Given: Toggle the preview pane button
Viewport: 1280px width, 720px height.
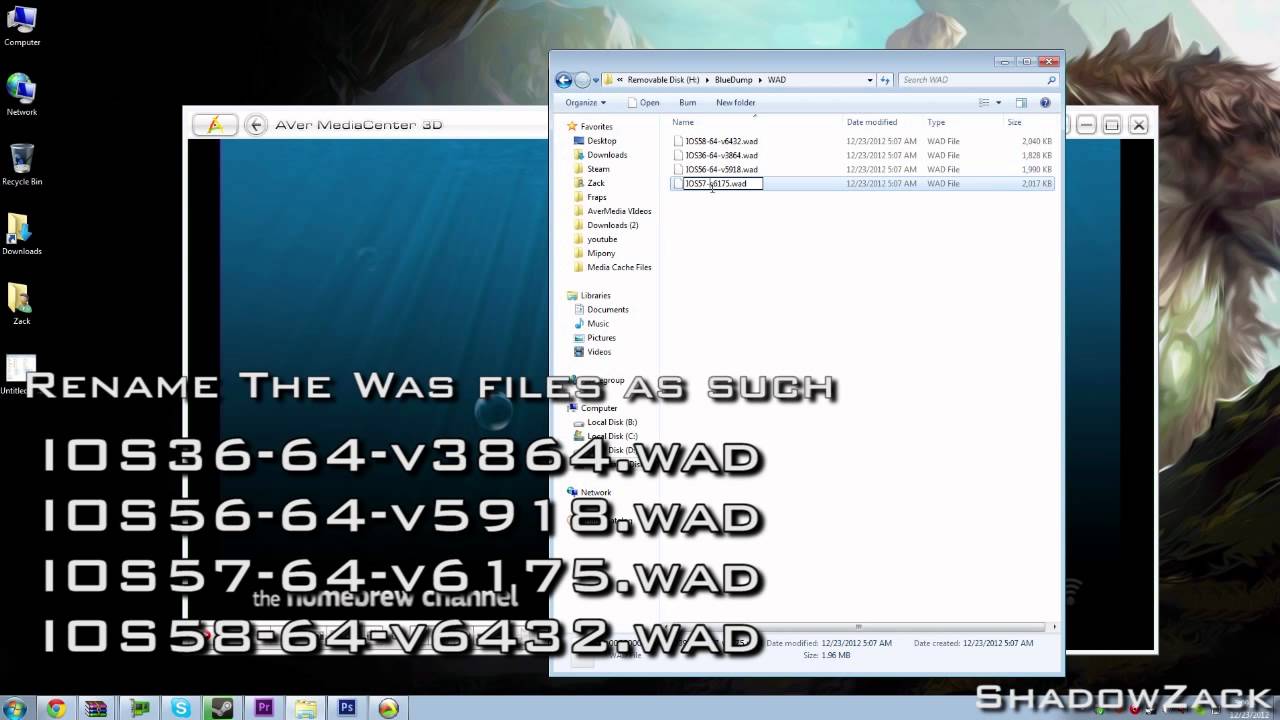Looking at the screenshot, I should coord(1021,102).
